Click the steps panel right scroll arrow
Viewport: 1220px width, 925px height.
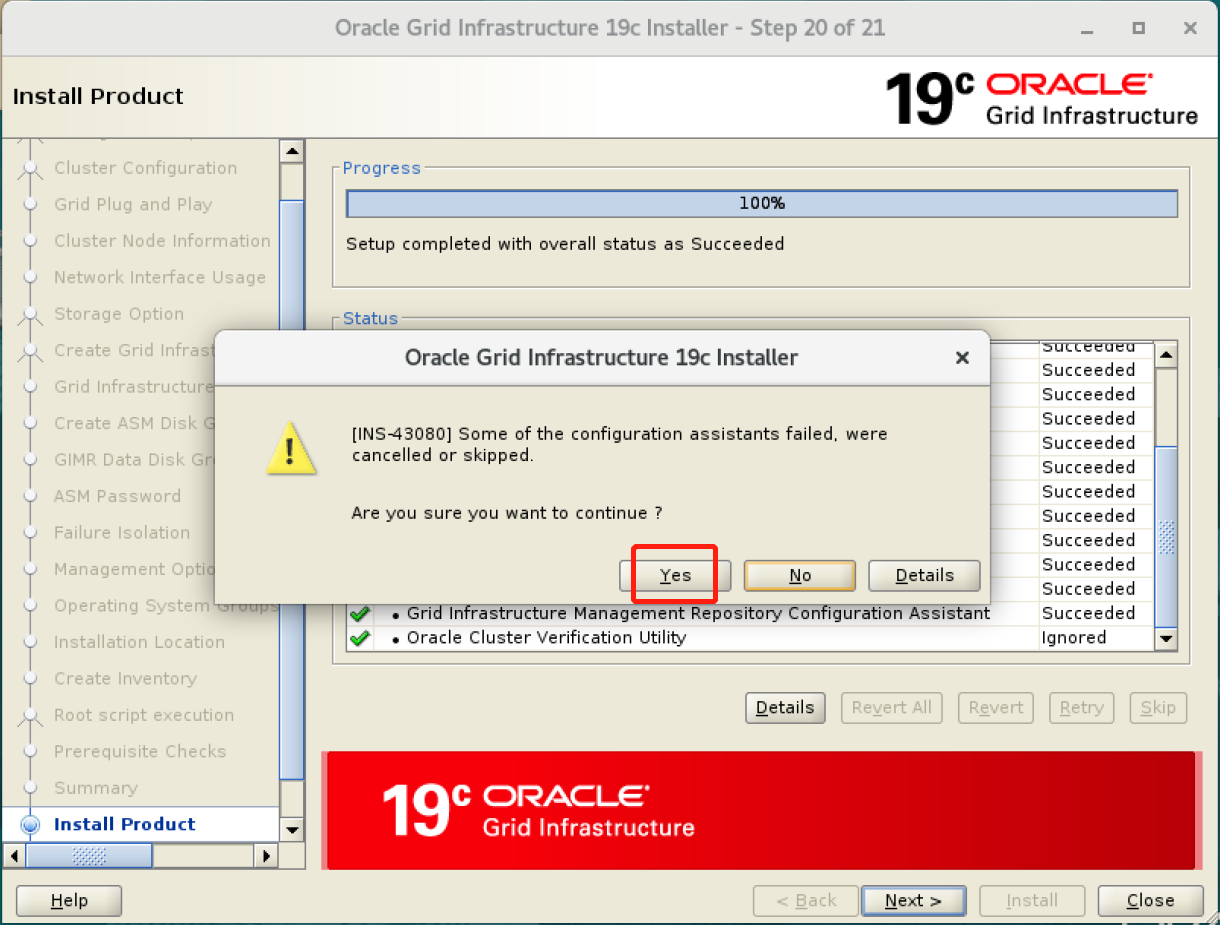pyautogui.click(x=266, y=856)
